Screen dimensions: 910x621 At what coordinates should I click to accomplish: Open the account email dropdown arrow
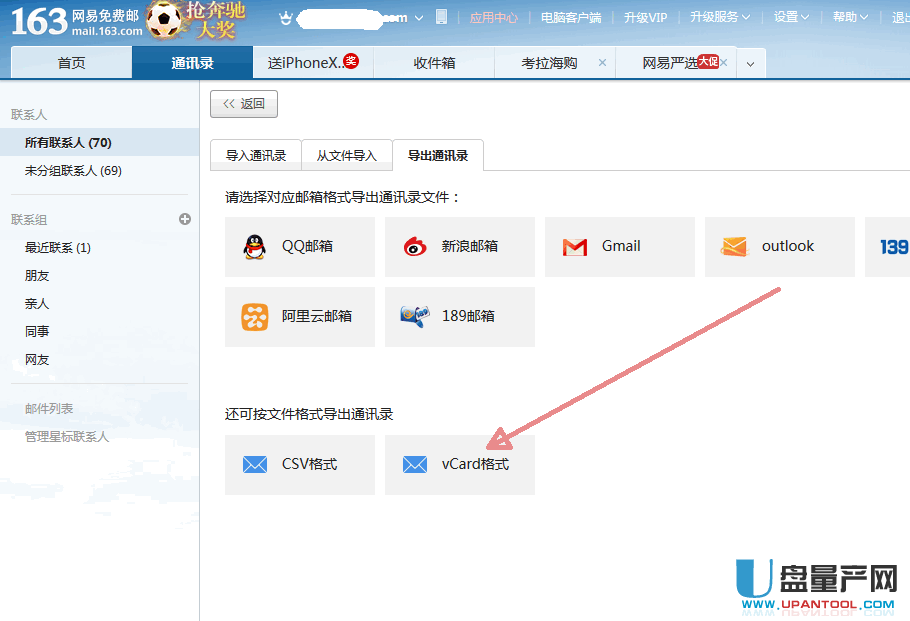click(x=418, y=18)
